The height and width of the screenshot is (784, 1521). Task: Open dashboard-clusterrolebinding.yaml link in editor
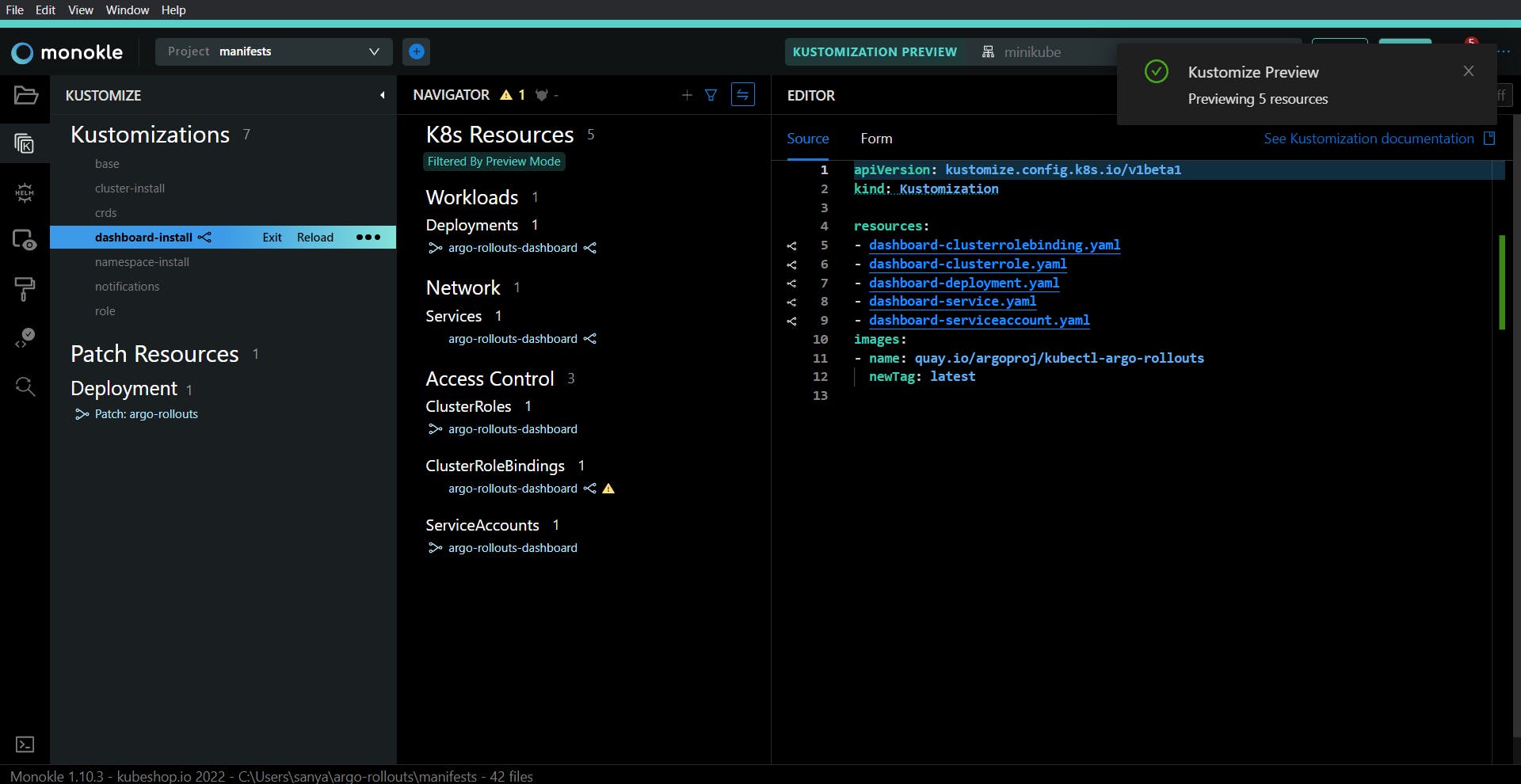[x=994, y=245]
